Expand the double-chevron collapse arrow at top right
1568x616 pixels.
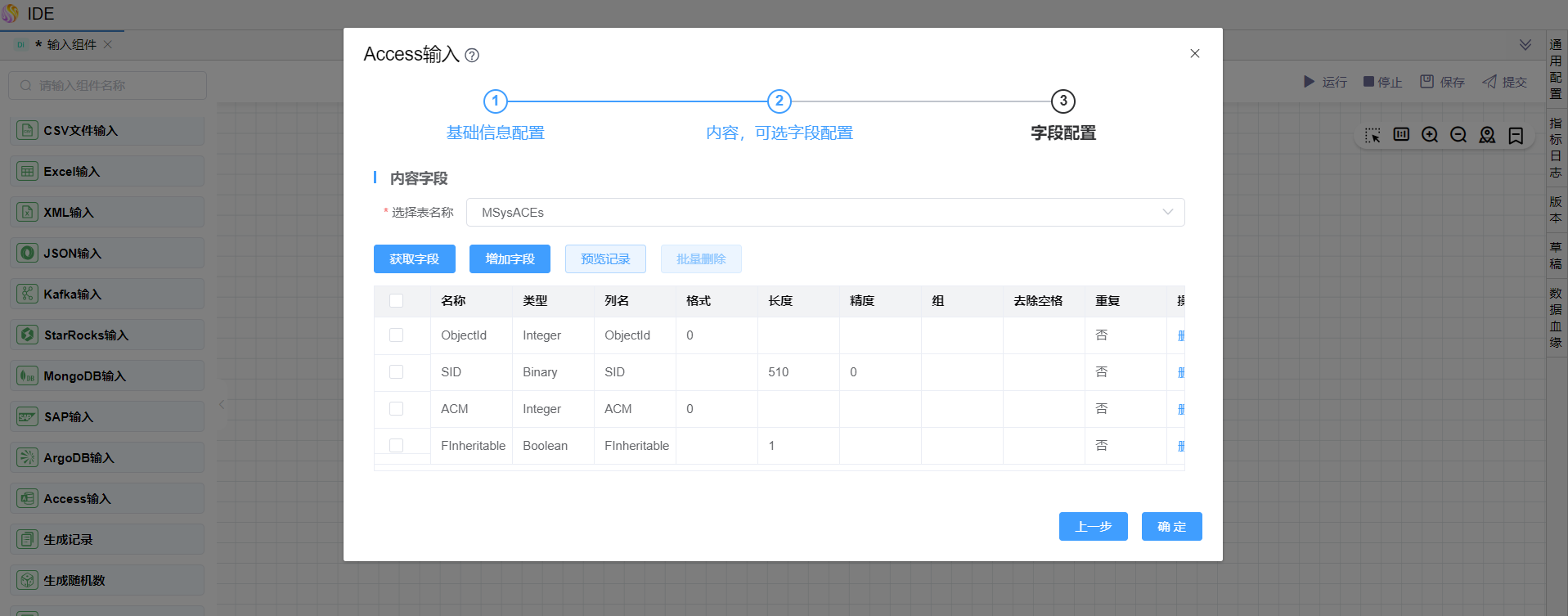[x=1525, y=44]
